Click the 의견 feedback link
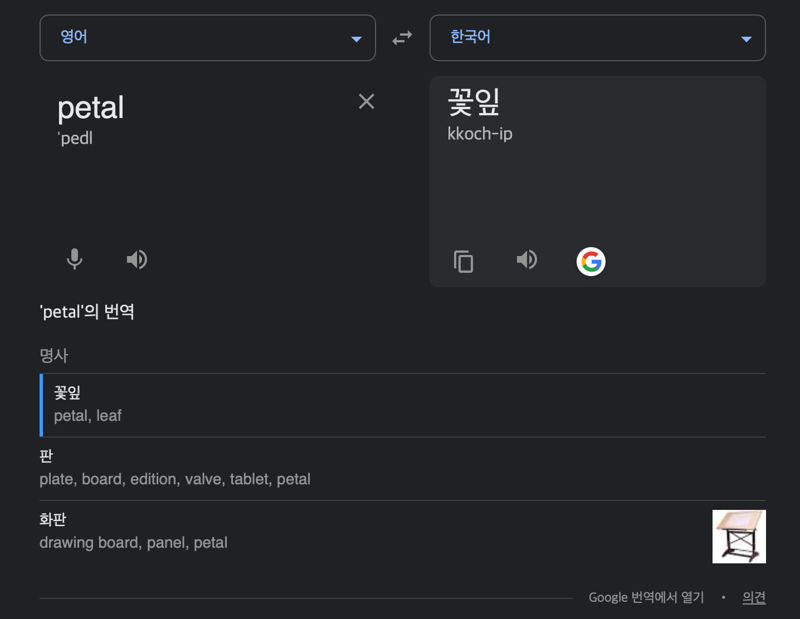 tap(754, 598)
